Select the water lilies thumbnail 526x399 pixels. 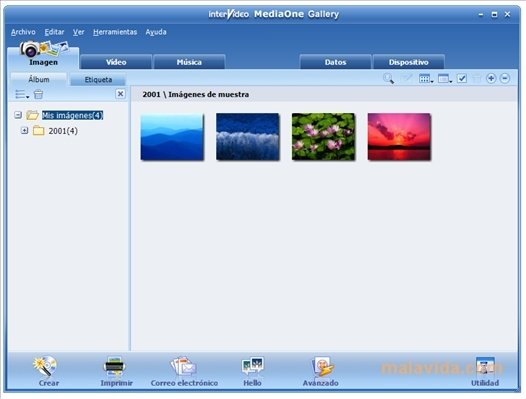click(323, 137)
